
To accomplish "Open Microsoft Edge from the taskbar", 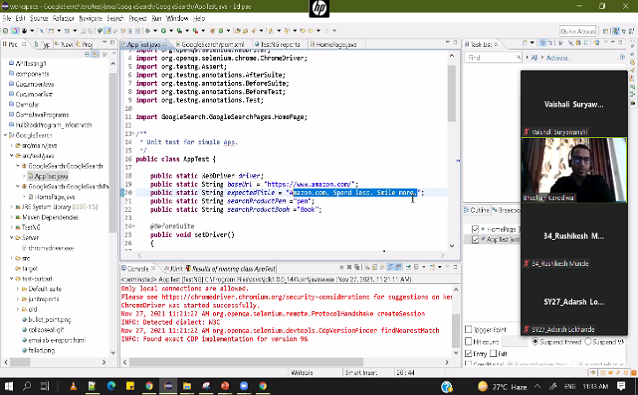I will [x=111, y=386].
